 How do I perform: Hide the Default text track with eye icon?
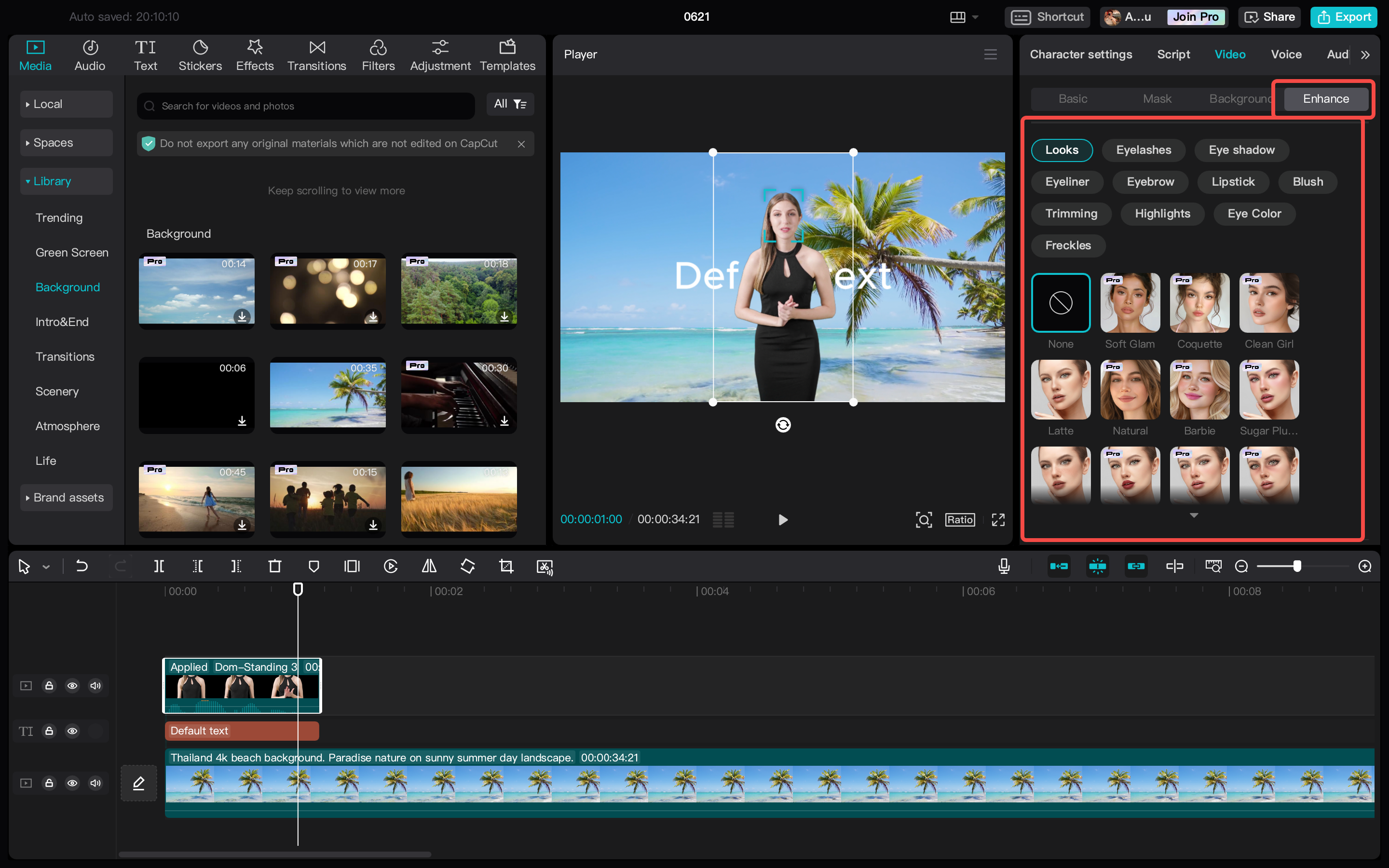[72, 731]
